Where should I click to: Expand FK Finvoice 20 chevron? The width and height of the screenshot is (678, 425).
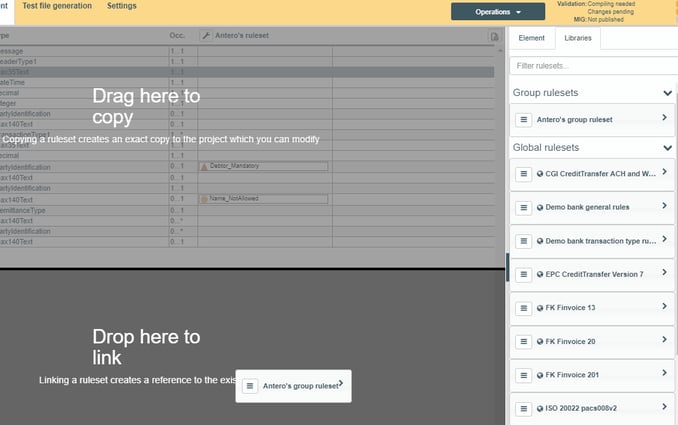pyautogui.click(x=665, y=340)
